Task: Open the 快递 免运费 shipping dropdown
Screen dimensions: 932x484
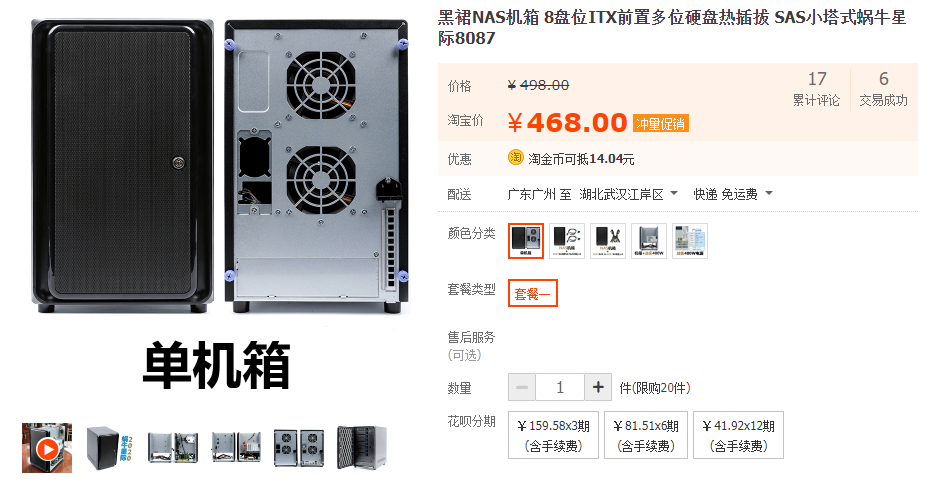Action: click(733, 194)
